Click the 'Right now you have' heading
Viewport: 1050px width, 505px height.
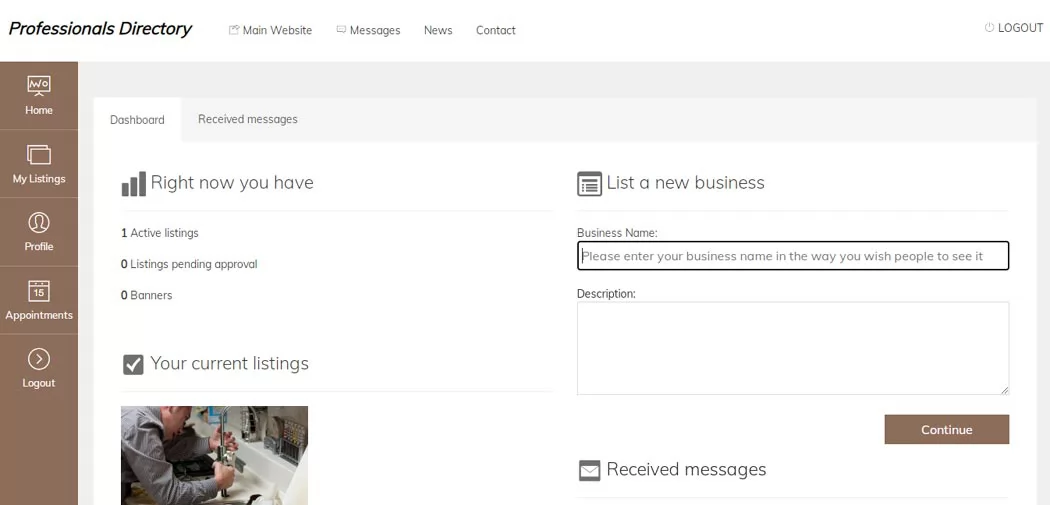coord(232,182)
